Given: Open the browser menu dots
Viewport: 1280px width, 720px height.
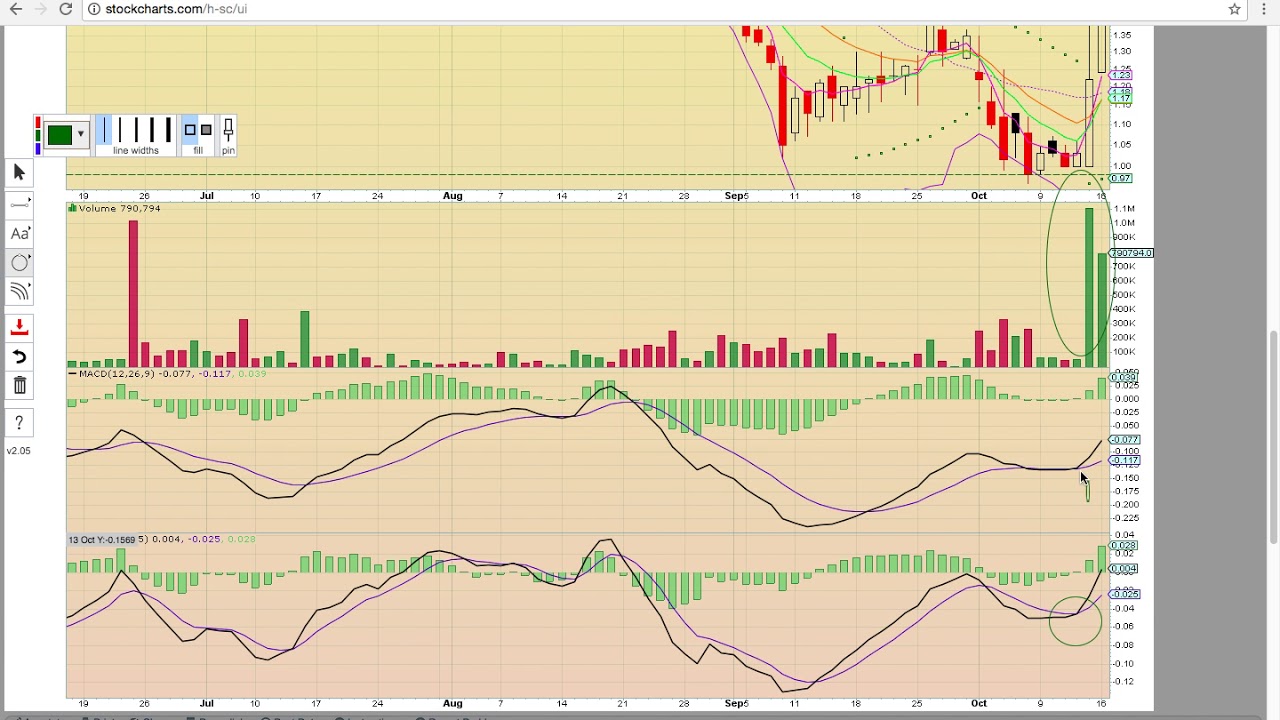Looking at the screenshot, I should [1265, 9].
